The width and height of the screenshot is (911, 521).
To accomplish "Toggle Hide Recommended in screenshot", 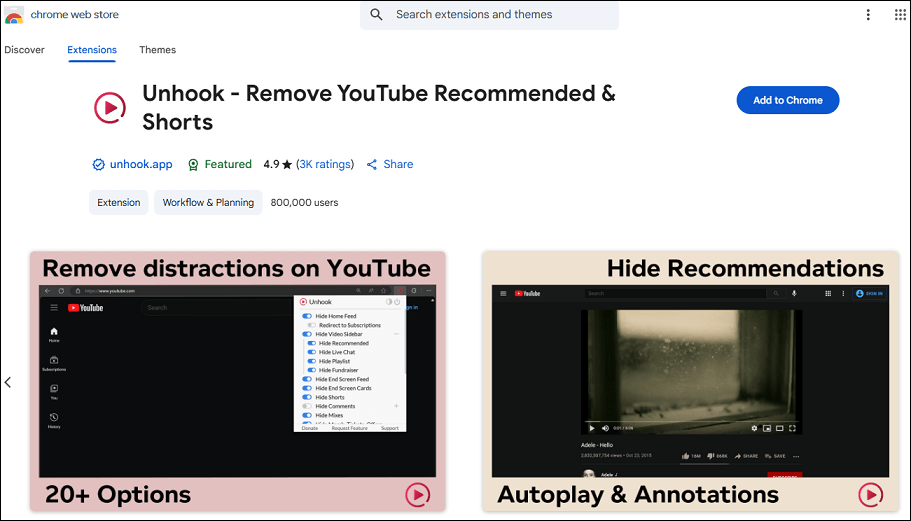I will coord(311,343).
